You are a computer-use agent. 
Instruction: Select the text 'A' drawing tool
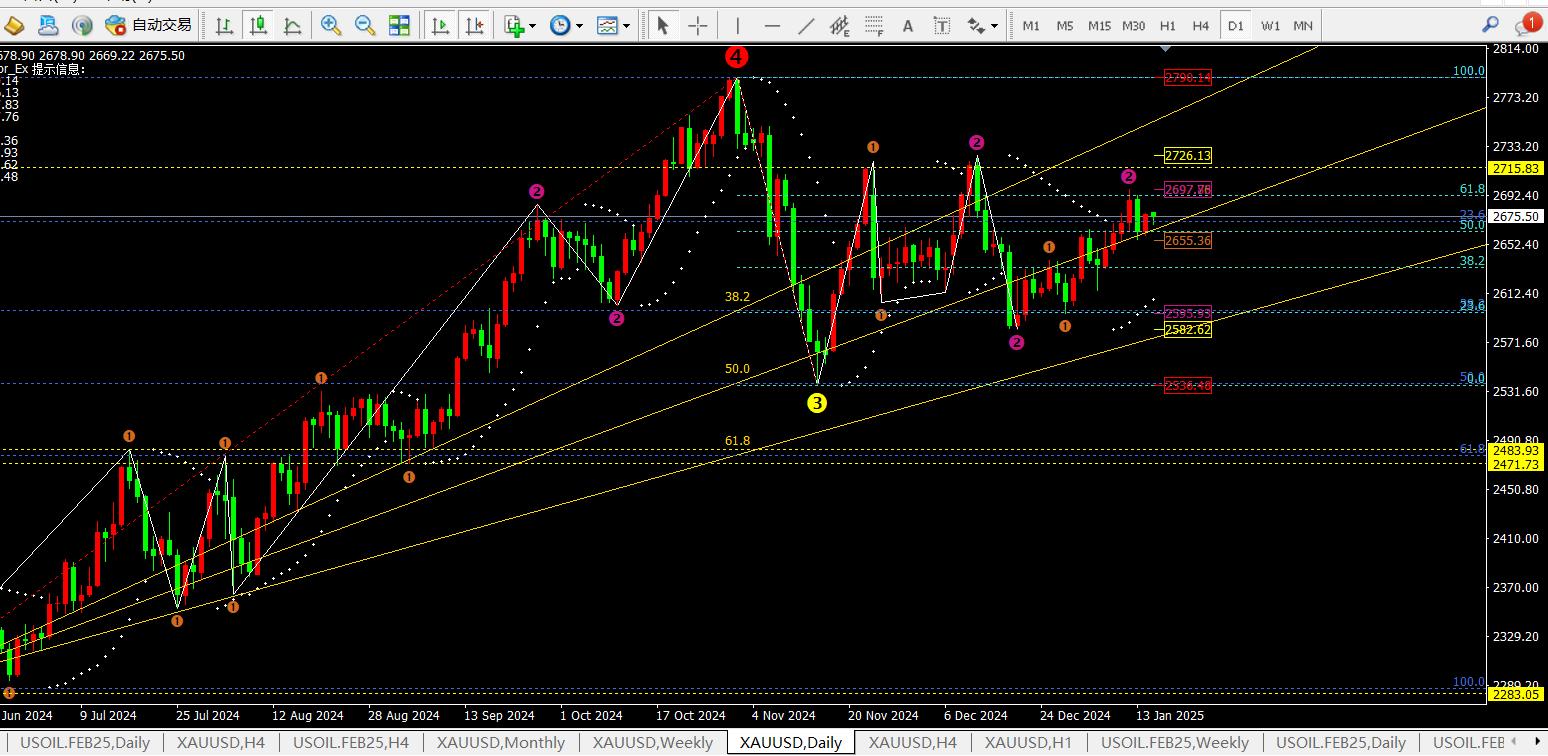pyautogui.click(x=908, y=25)
